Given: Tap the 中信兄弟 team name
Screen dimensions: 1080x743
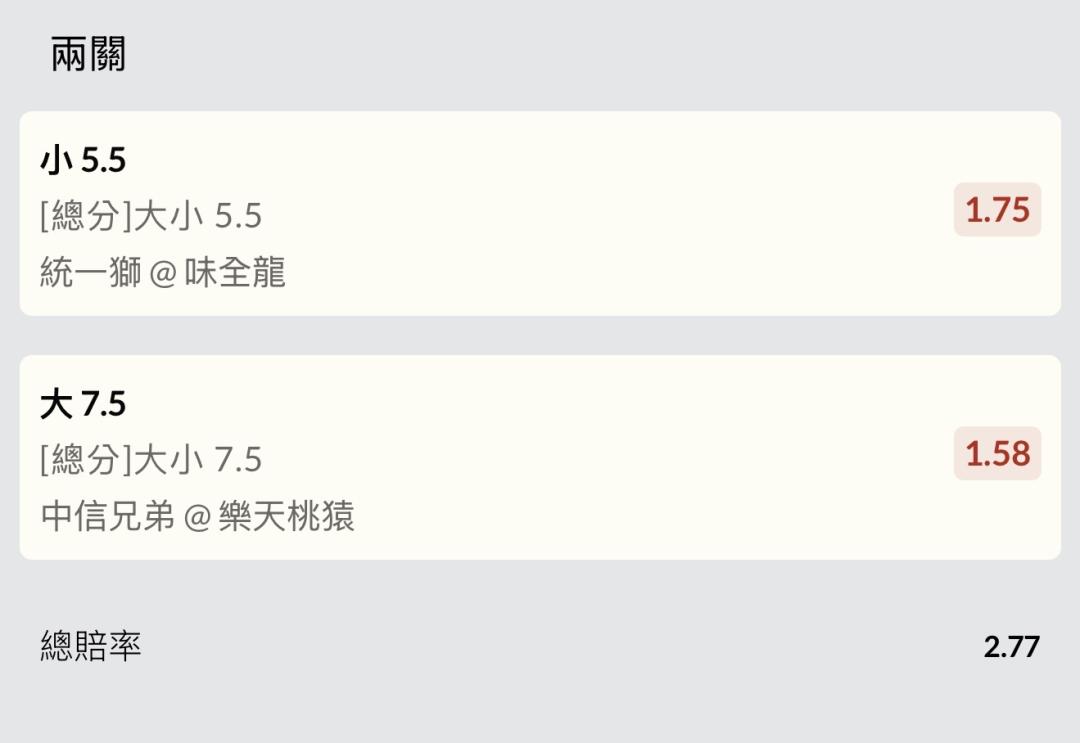Looking at the screenshot, I should [x=107, y=516].
